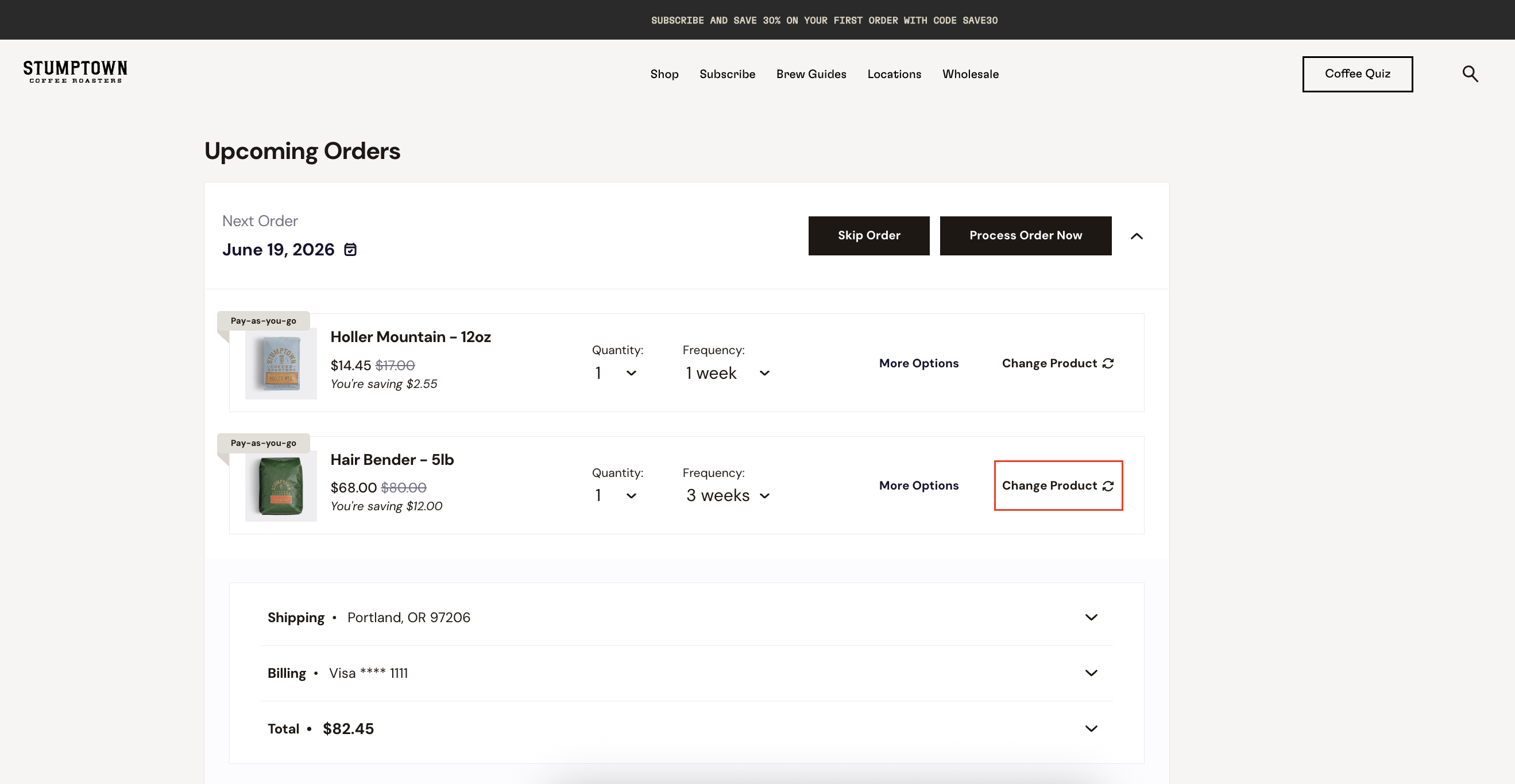Open calendar icon beside June 19, 2026
Screen dimensions: 1515x784
coord(350,250)
